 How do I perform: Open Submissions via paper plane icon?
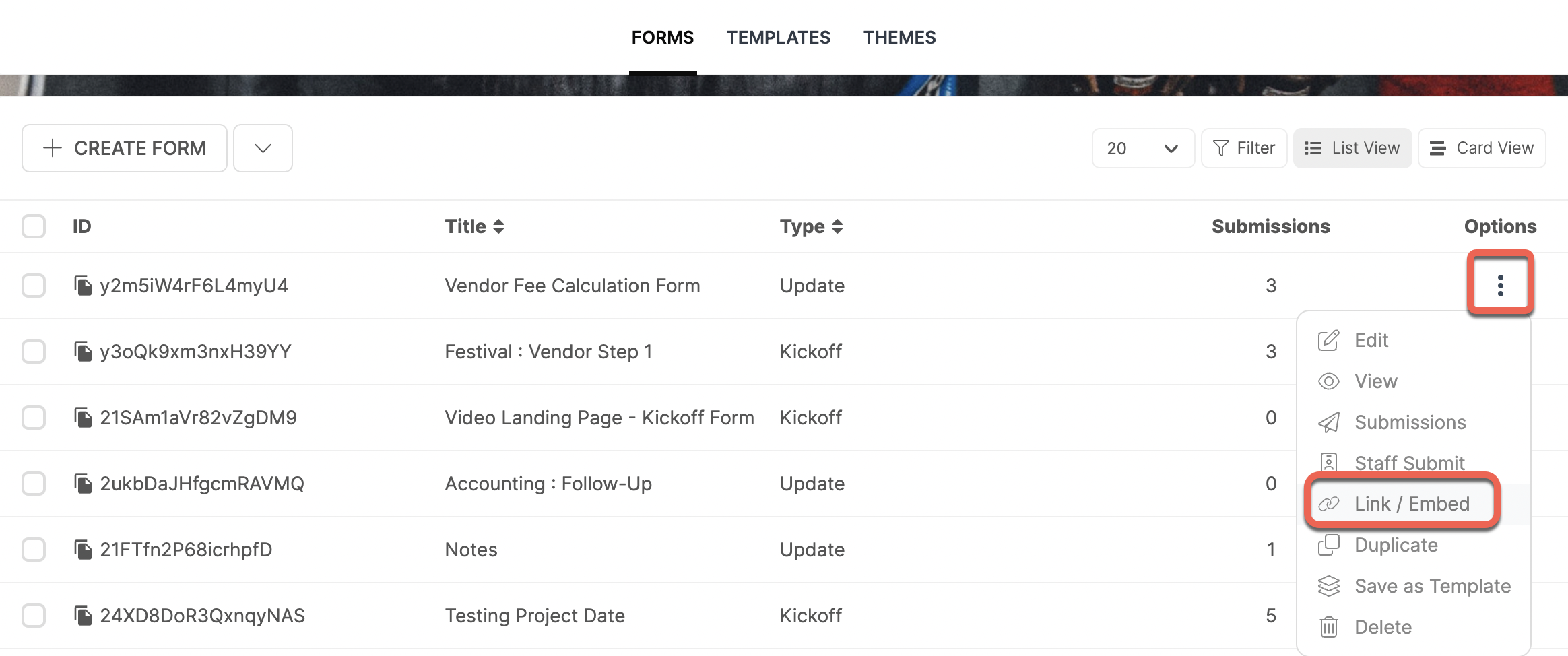(x=1328, y=423)
